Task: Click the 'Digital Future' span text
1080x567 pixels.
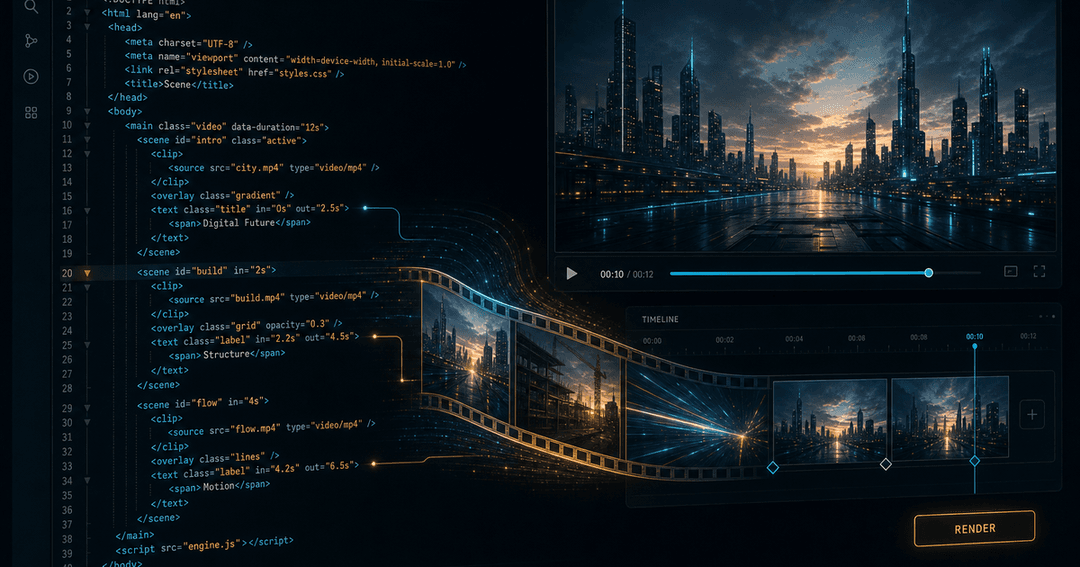Action: [240, 223]
